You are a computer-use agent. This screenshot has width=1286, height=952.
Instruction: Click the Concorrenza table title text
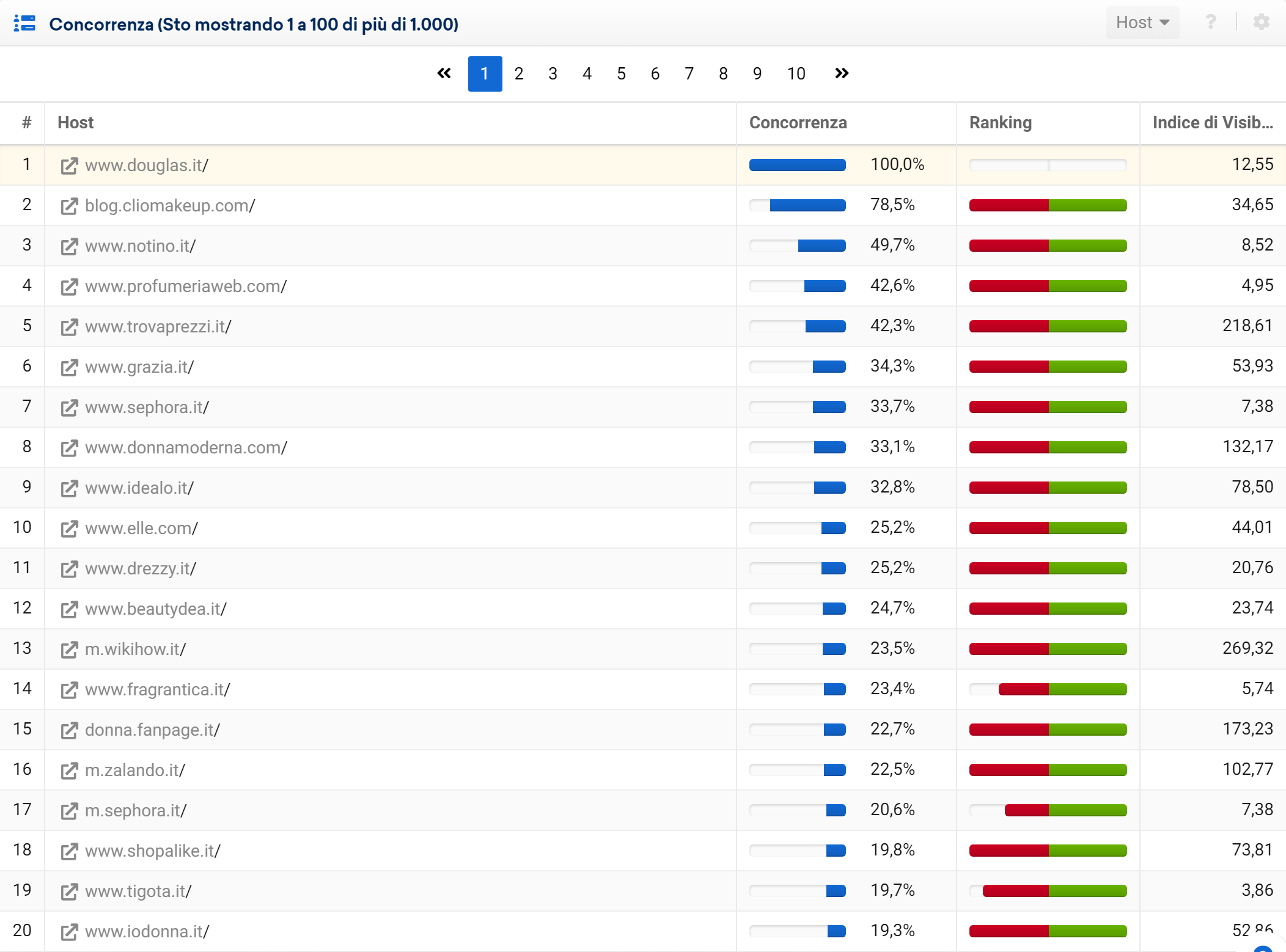(x=254, y=24)
